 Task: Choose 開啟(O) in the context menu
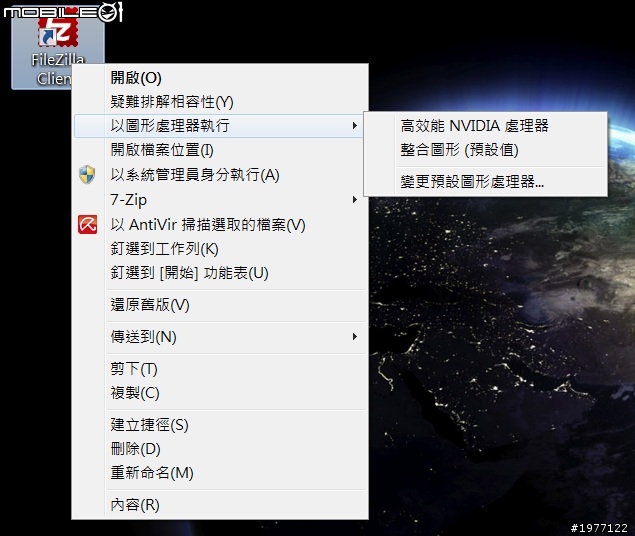220,78
